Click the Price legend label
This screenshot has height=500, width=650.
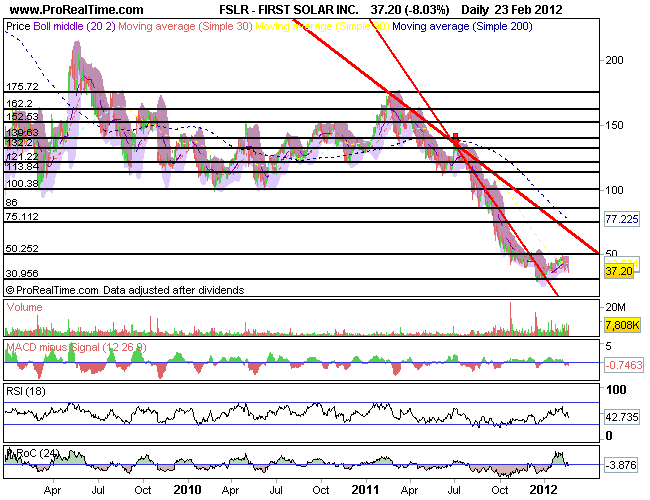pyautogui.click(x=18, y=26)
